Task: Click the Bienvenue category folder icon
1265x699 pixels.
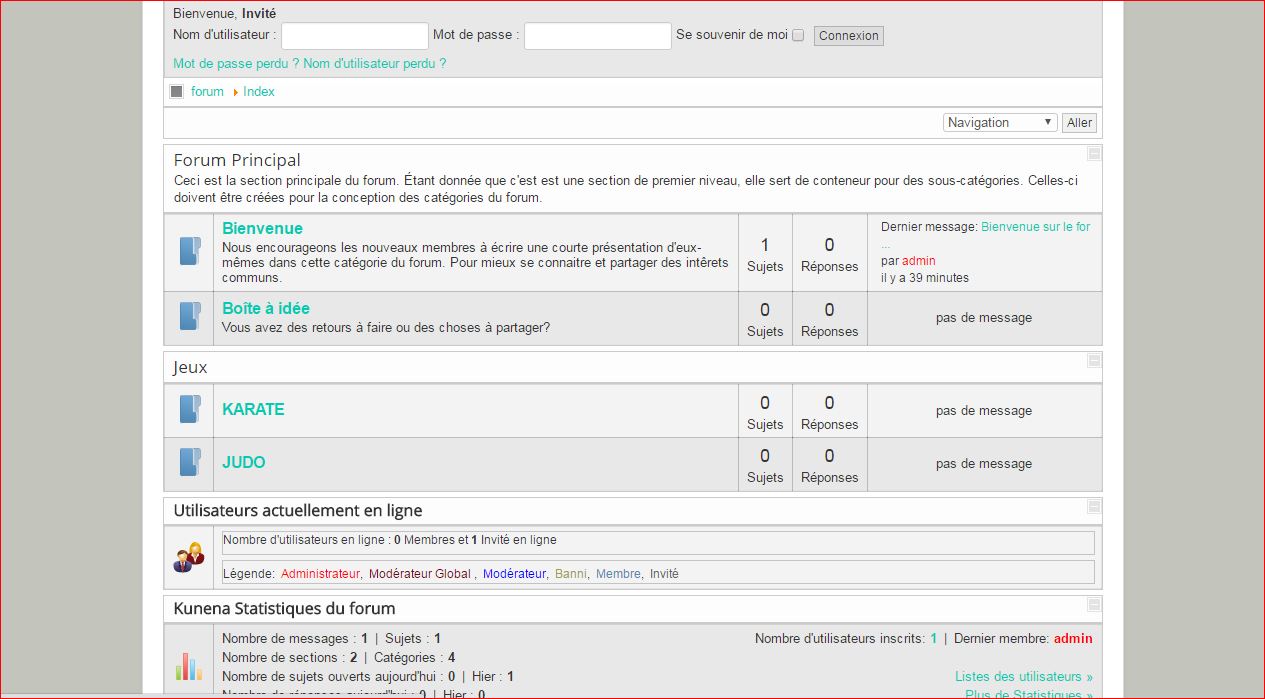Action: (189, 251)
